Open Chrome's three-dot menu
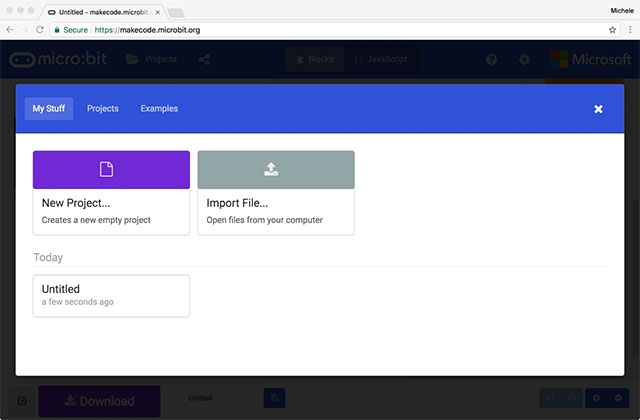 pos(627,30)
